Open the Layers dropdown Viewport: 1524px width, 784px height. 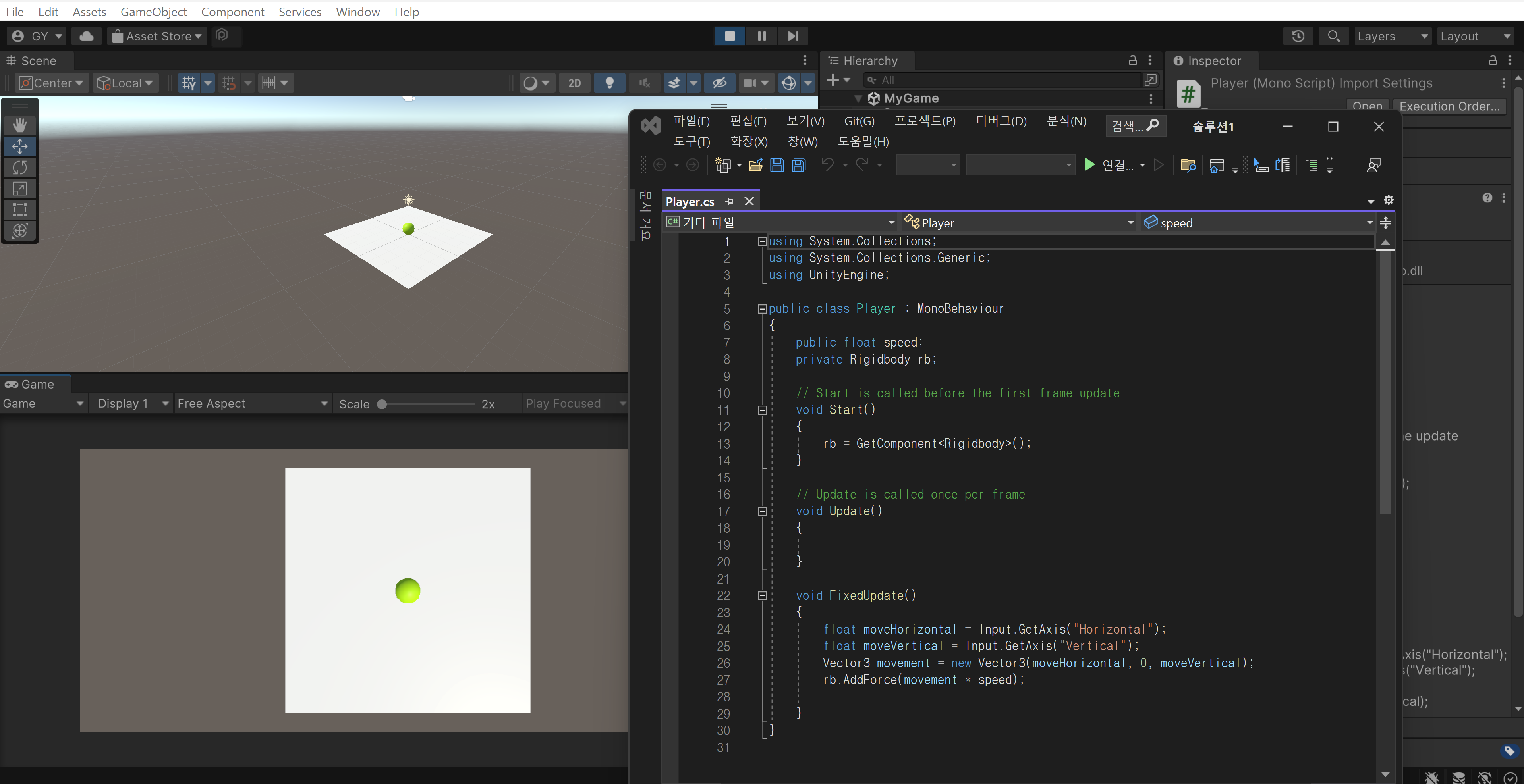(1391, 36)
